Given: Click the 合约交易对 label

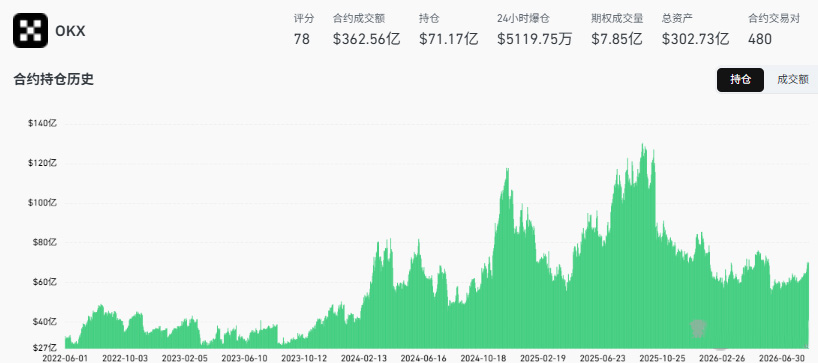Looking at the screenshot, I should coord(774,19).
